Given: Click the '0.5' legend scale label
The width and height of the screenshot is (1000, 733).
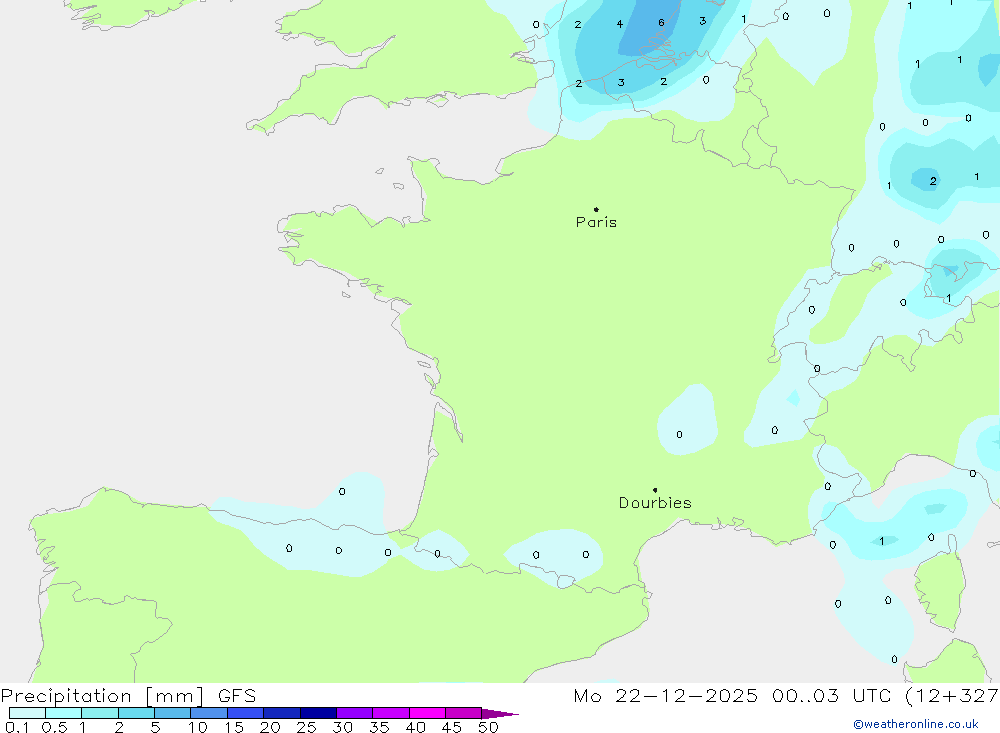Looking at the screenshot, I should (54, 727).
